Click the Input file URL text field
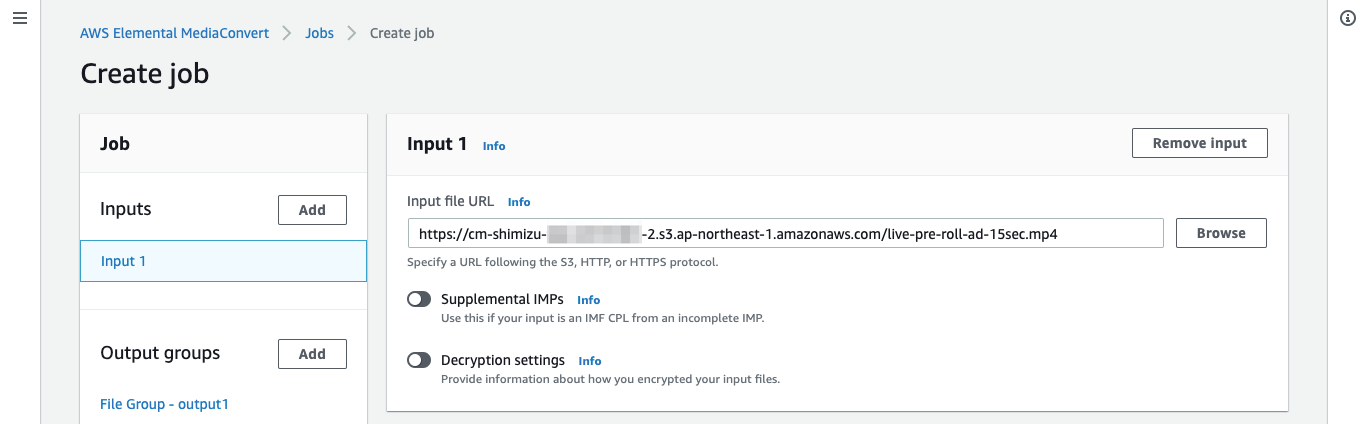The width and height of the screenshot is (1368, 424). pos(785,233)
